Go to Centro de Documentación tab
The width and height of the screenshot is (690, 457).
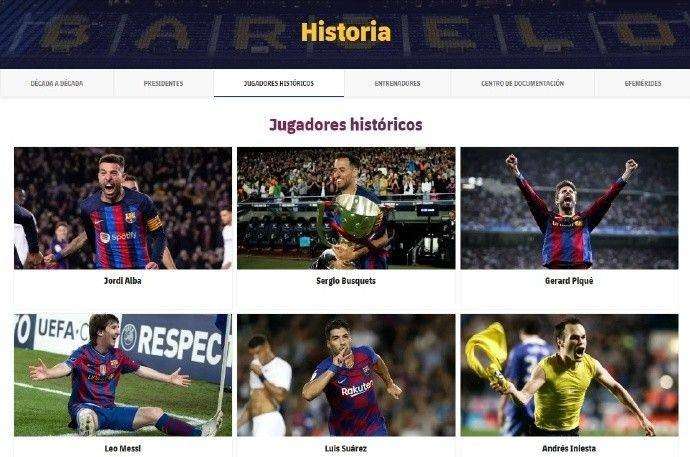(x=522, y=83)
